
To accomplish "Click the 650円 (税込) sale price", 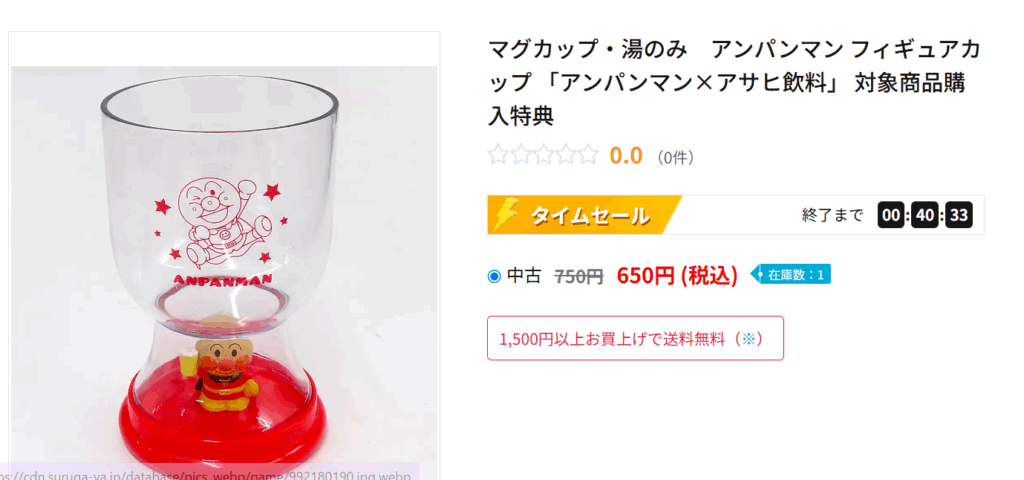I will click(677, 275).
